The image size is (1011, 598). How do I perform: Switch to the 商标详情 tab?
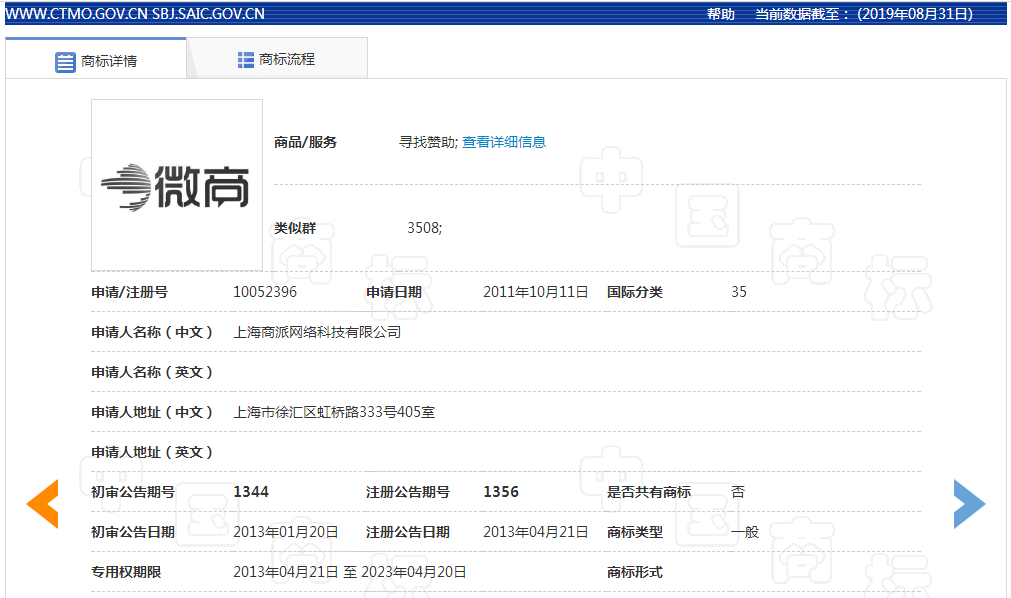coord(95,59)
